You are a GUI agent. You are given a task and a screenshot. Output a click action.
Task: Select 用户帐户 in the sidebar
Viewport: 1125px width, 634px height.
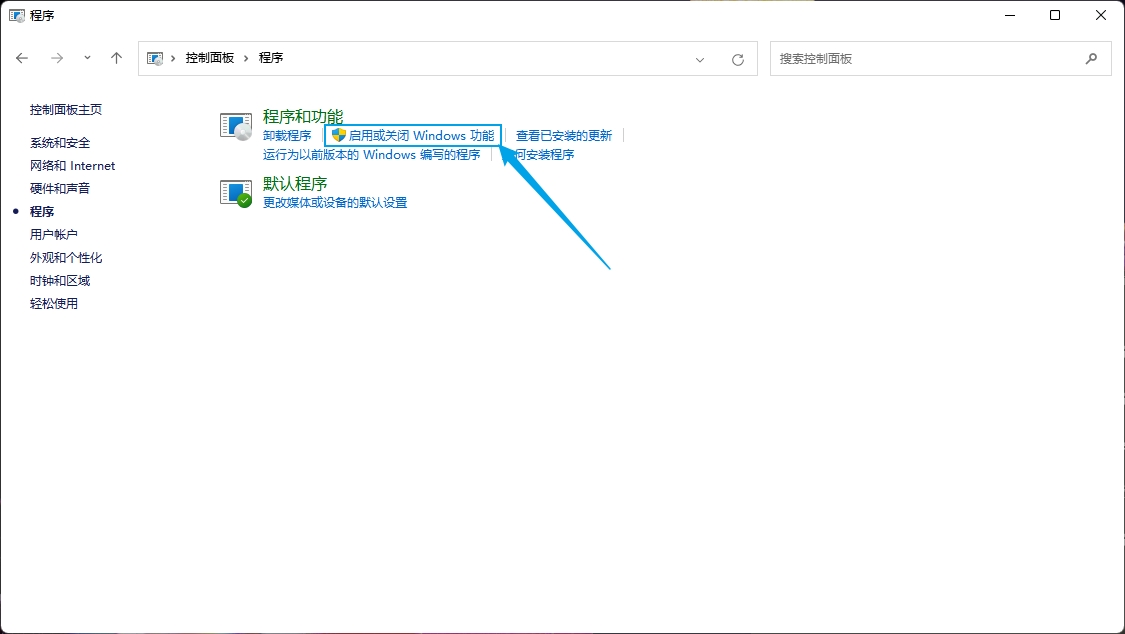point(54,235)
